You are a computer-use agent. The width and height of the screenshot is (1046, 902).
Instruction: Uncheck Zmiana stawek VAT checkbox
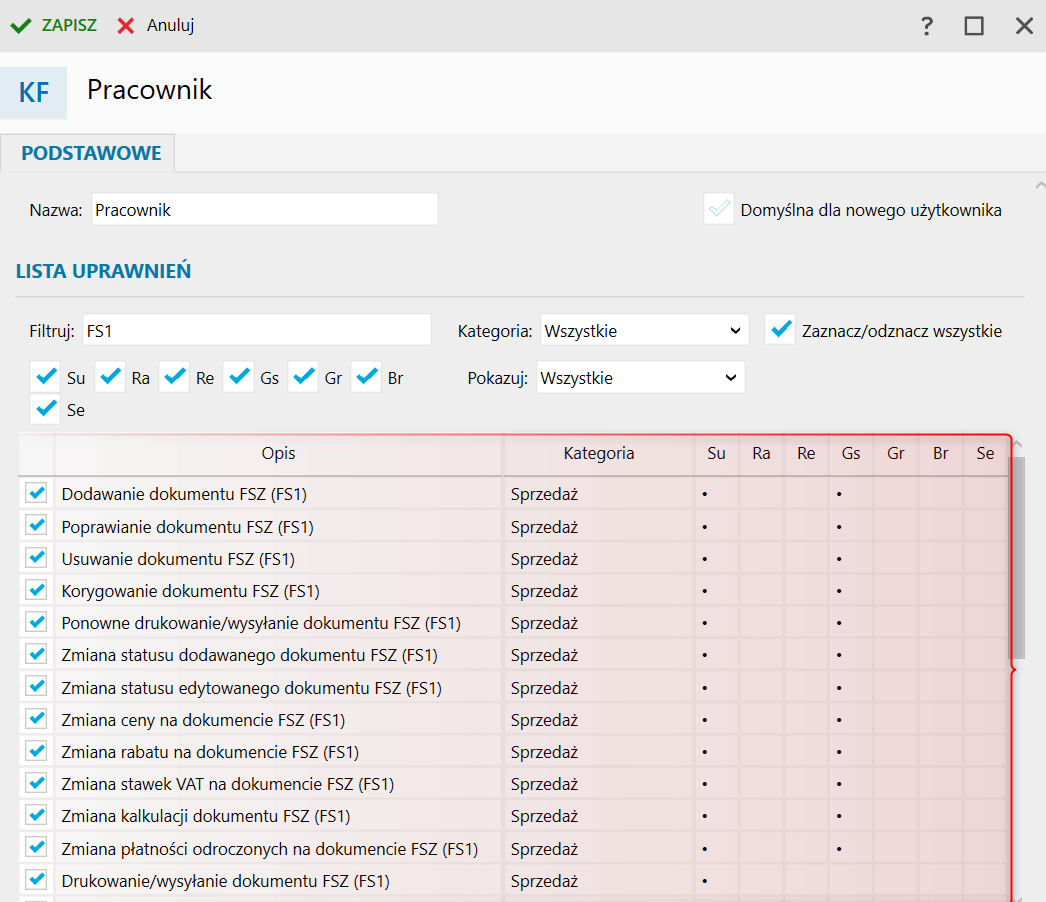[x=36, y=783]
